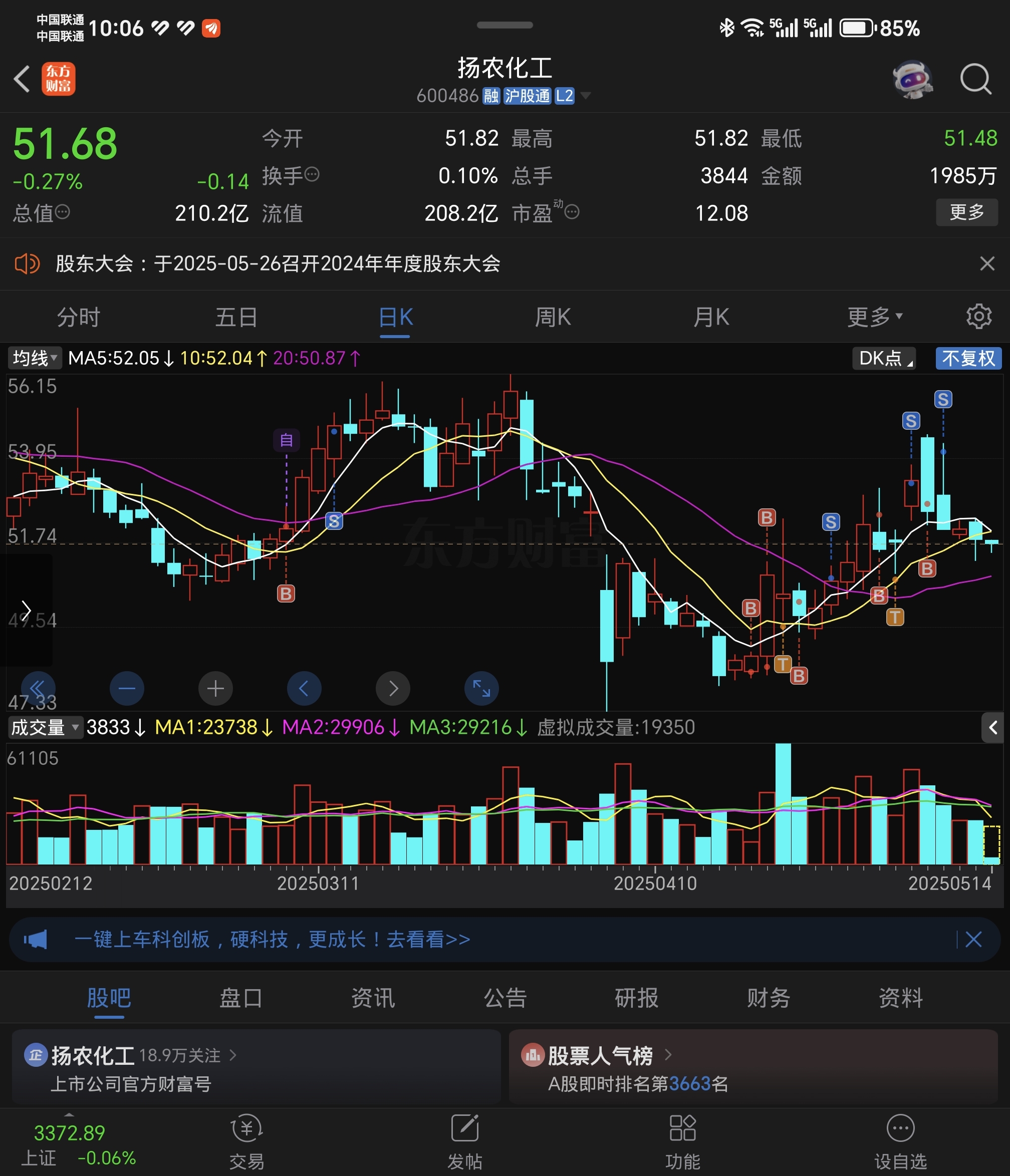Jump to earliest chart data double-arrow
The height and width of the screenshot is (1176, 1010).
[38, 689]
